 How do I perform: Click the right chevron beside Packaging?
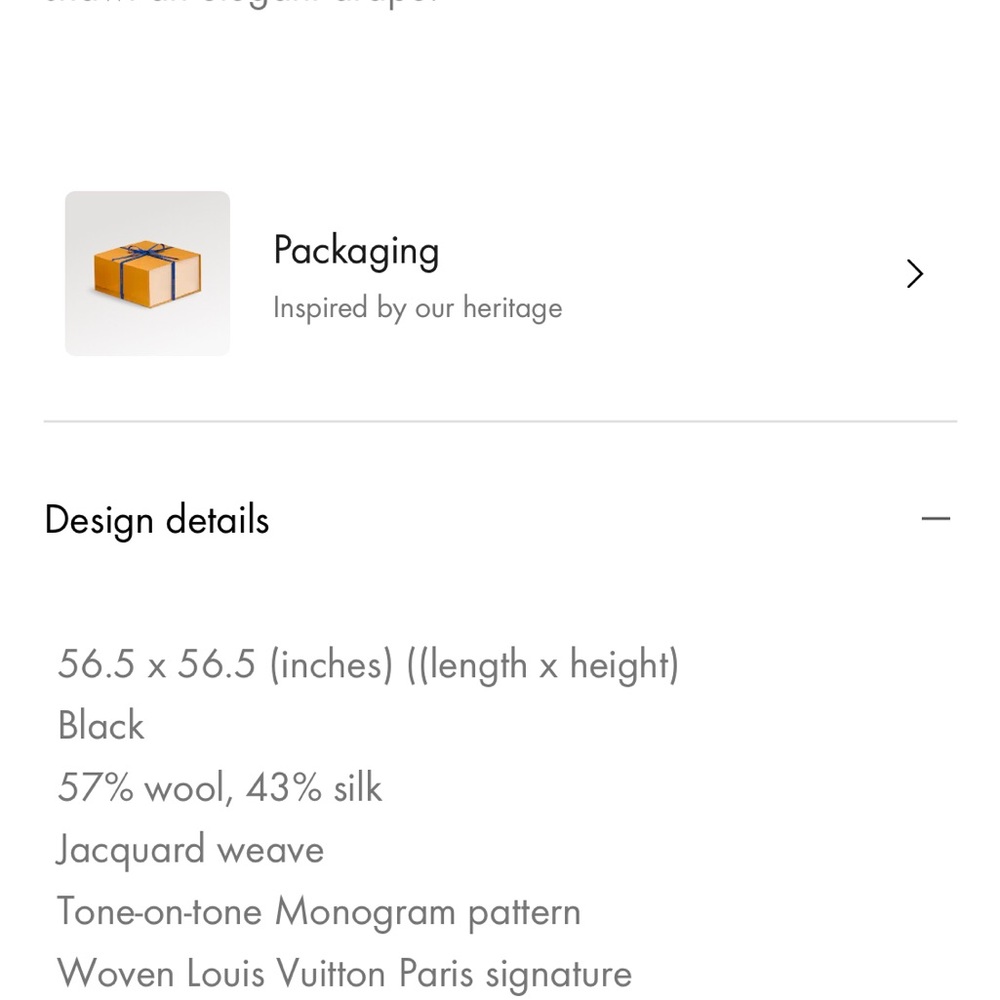914,274
